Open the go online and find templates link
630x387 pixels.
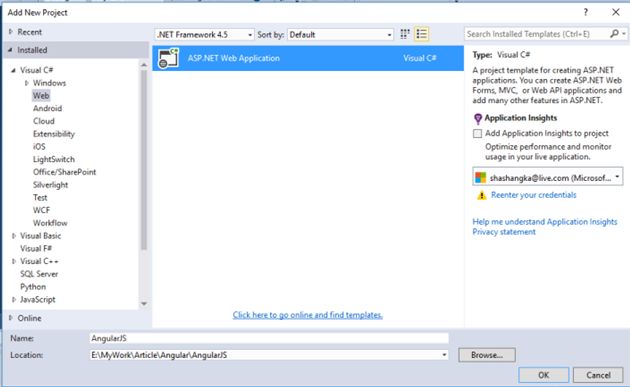point(307,315)
